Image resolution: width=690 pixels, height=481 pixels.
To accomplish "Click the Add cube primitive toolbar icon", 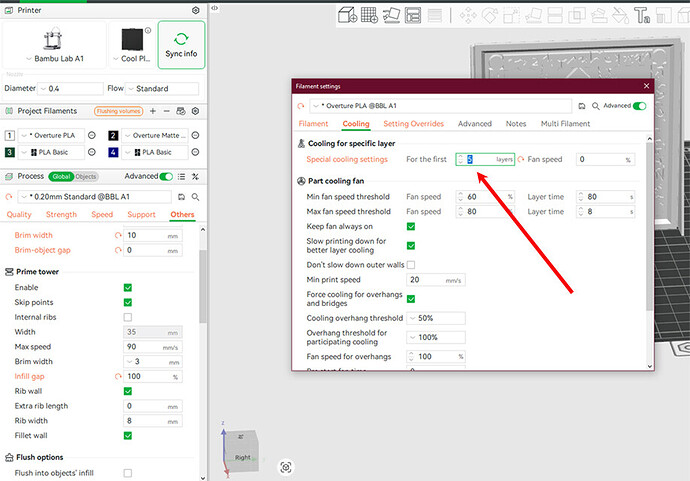I will [x=347, y=15].
